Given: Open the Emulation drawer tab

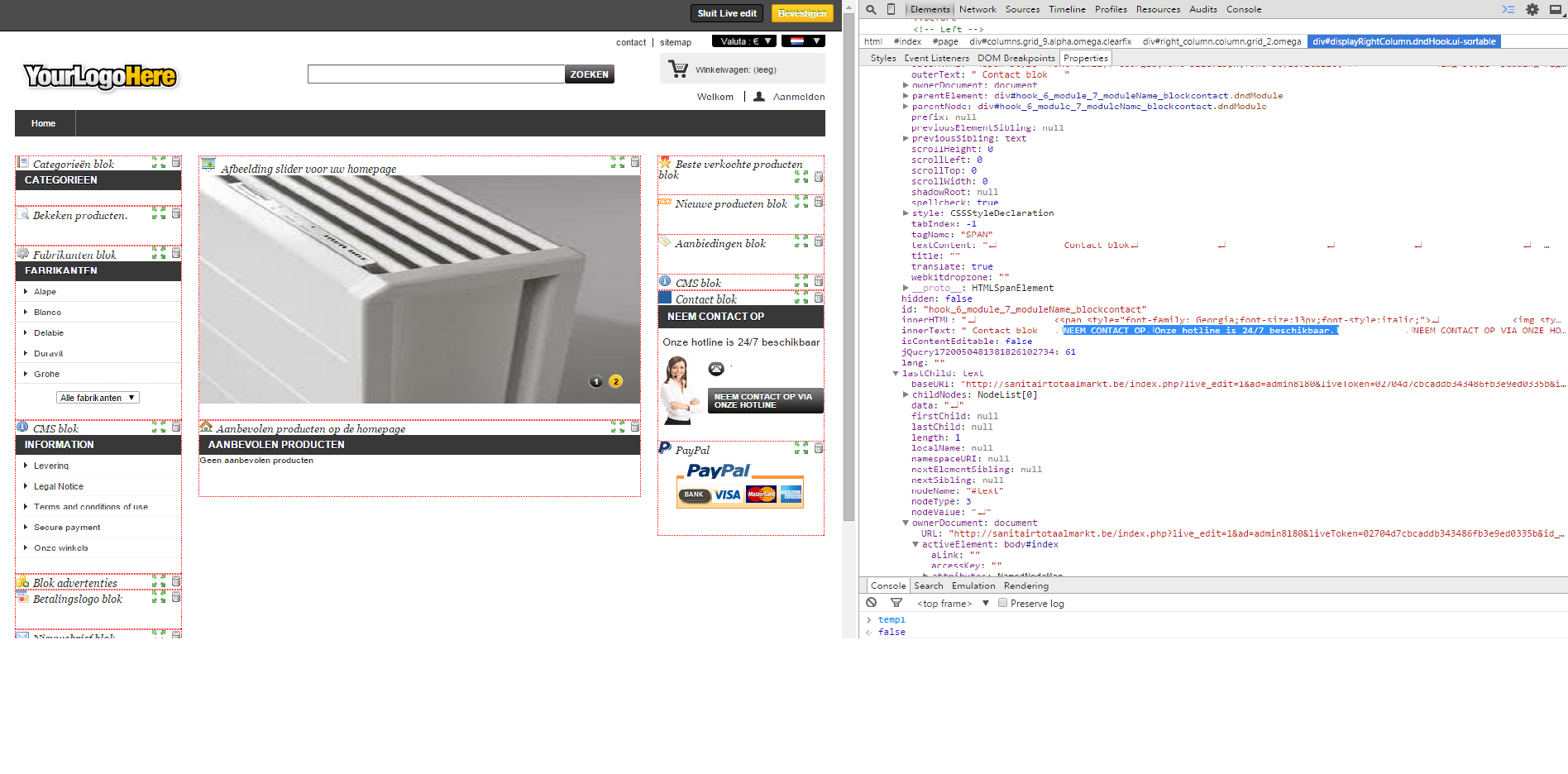Looking at the screenshot, I should click(x=973, y=585).
